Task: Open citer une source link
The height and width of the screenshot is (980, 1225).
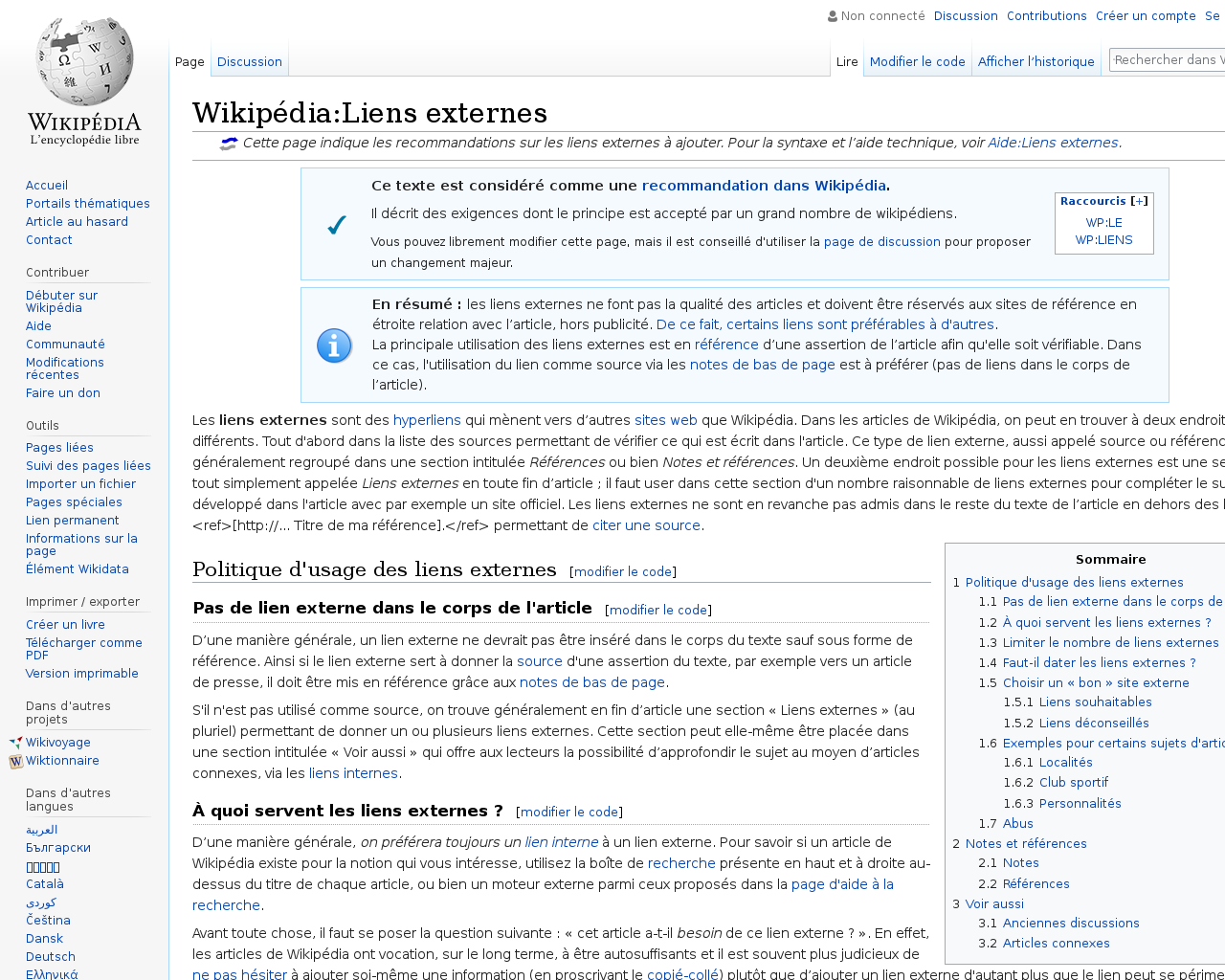Action: [x=647, y=525]
